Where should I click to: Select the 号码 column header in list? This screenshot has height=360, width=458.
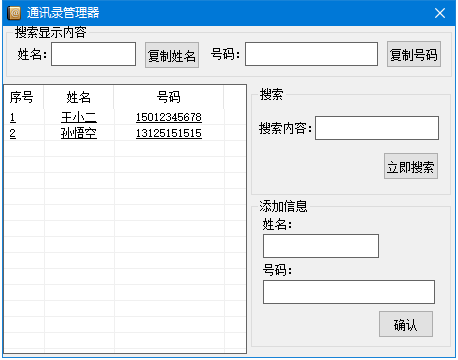(169, 97)
